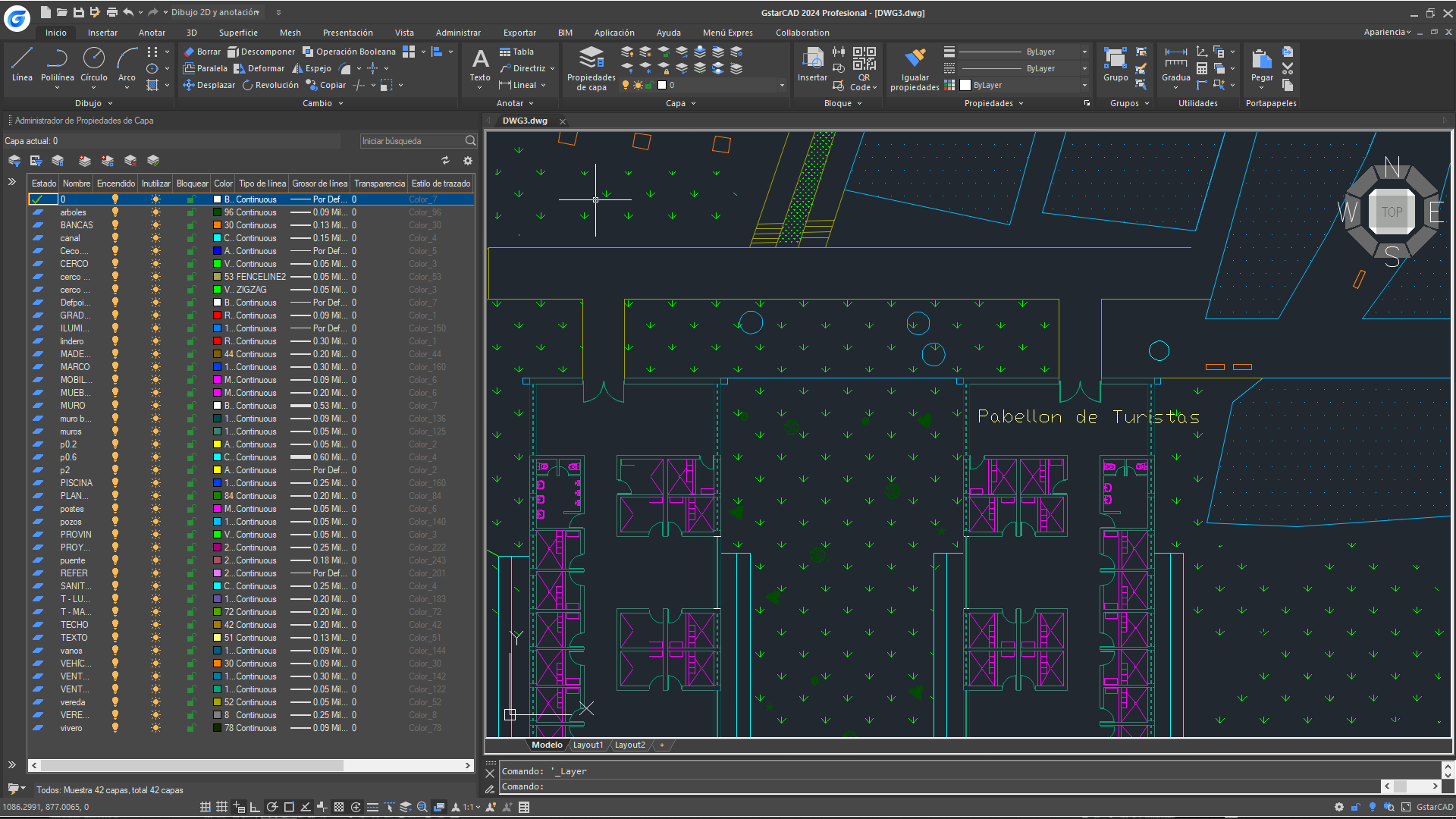Click the Borrar eraser tool

click(x=202, y=52)
